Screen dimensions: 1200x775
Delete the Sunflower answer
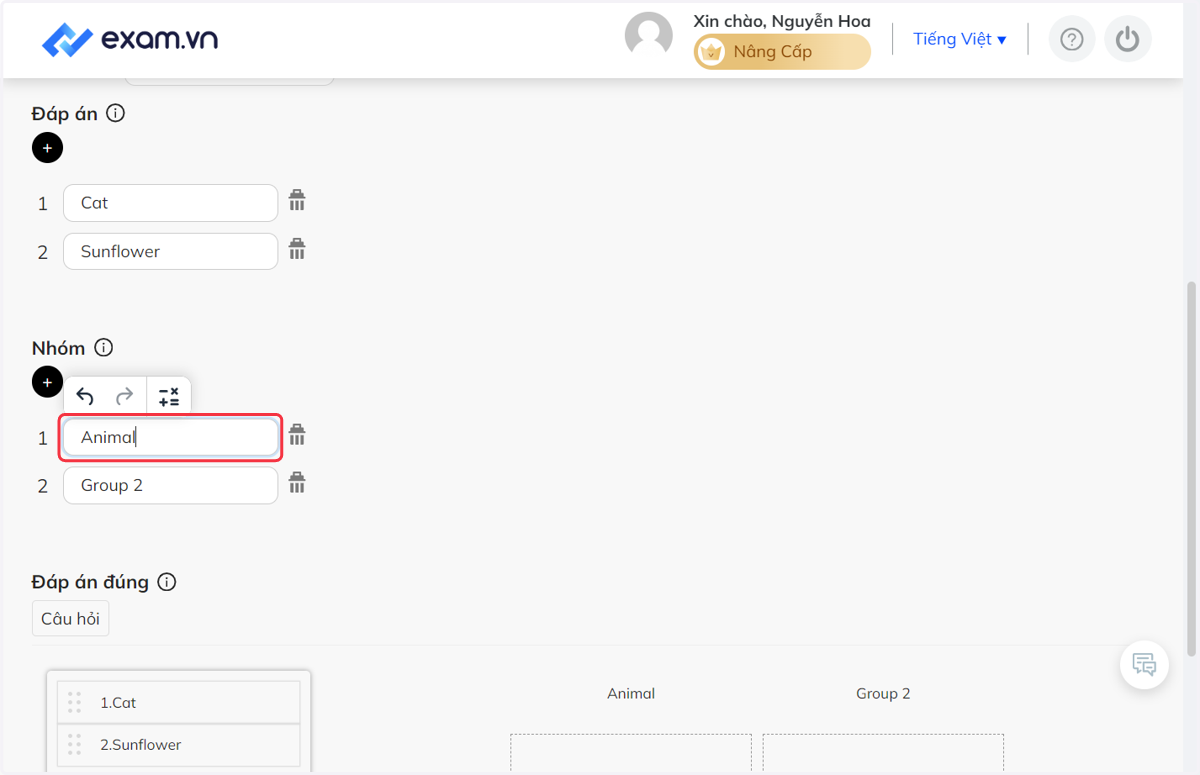click(x=297, y=249)
